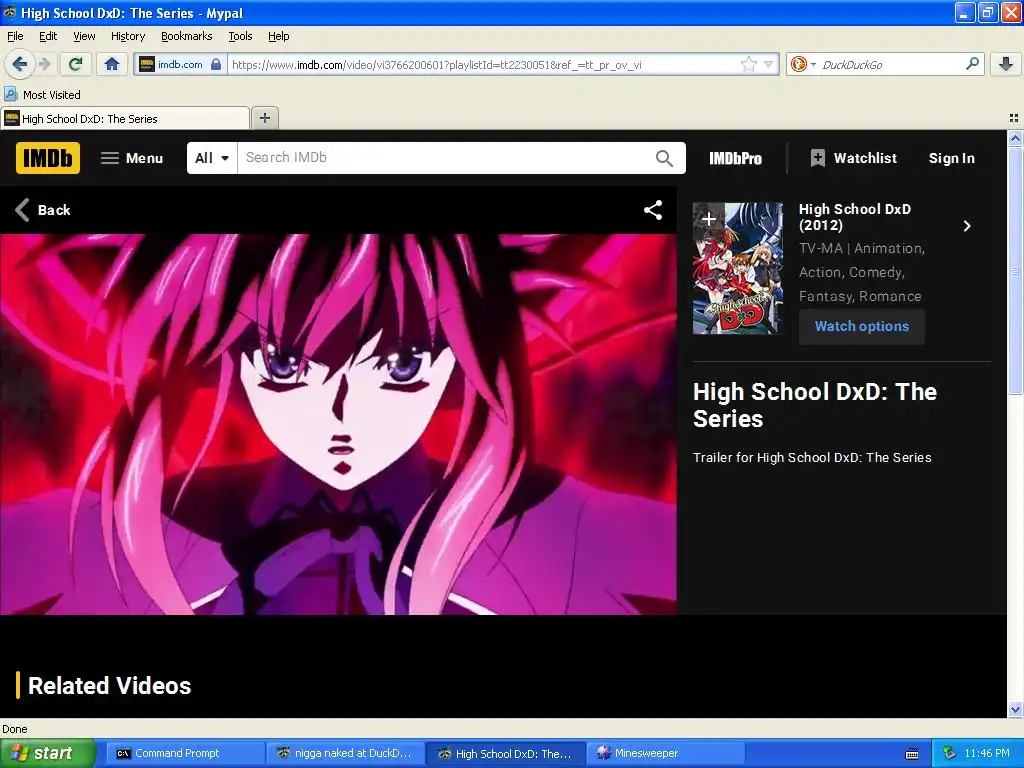Click the browser Forward arrow button
Image resolution: width=1024 pixels, height=768 pixels.
pyautogui.click(x=44, y=64)
